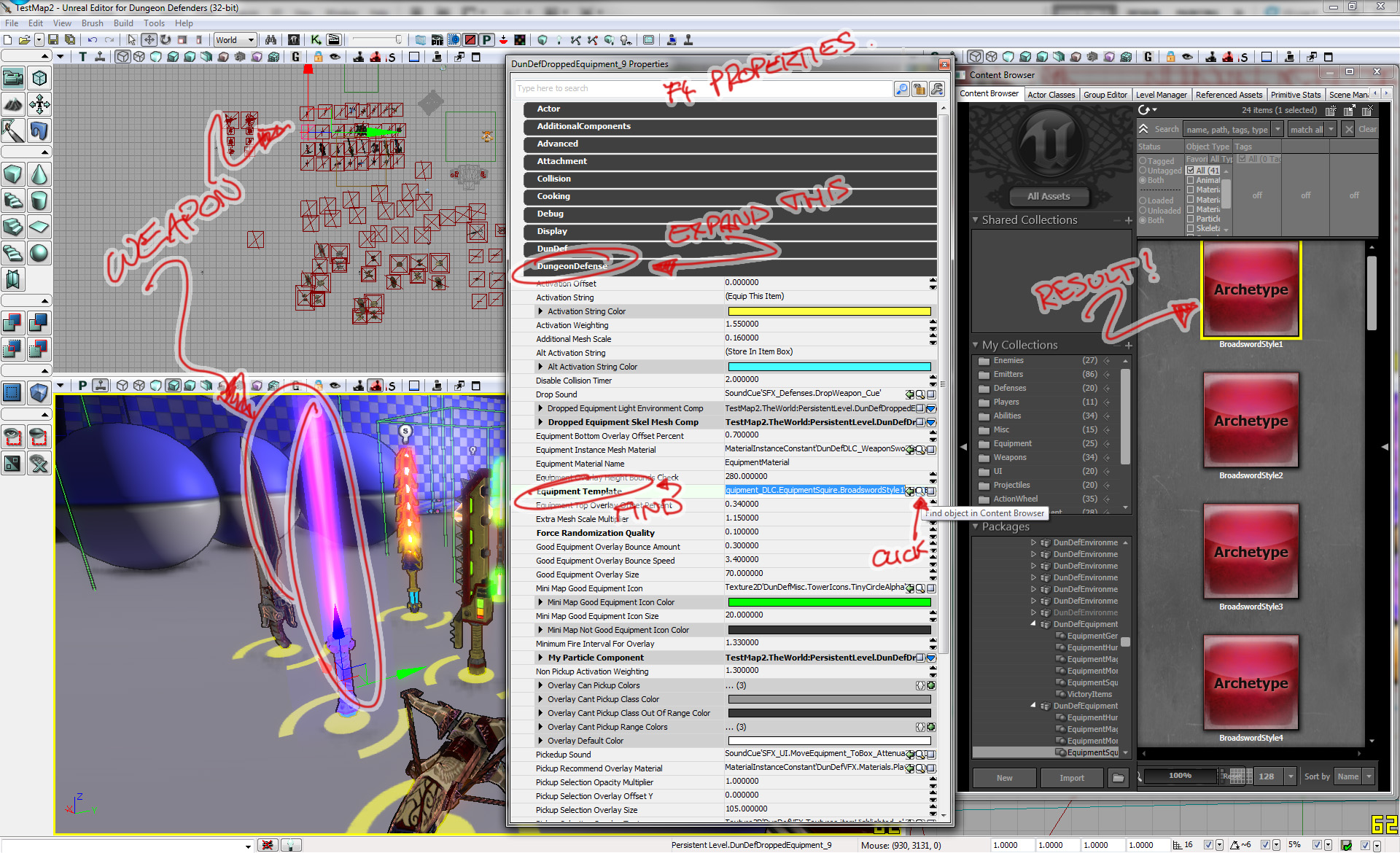Select the Terrain Editing mode icon
Viewport: 1400px width, 853px height.
click(13, 104)
